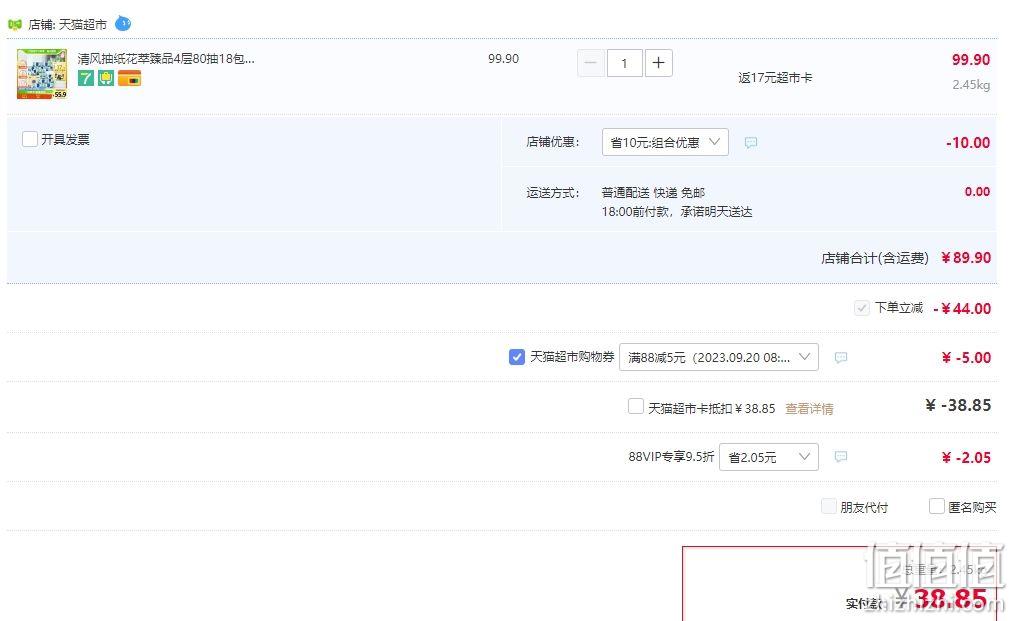Click the 2.45kg weight value
This screenshot has height=621, width=1014.
point(971,84)
